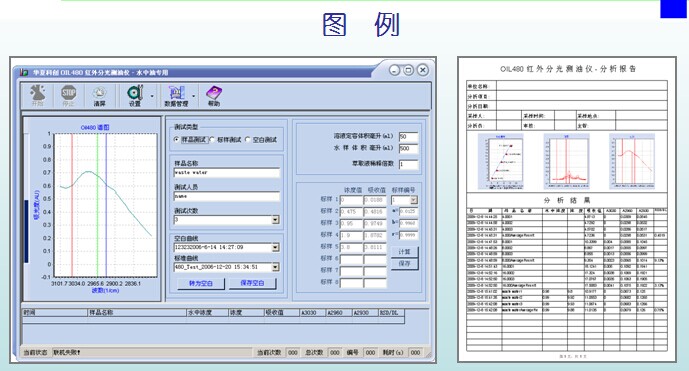Select the 空白测试 radio button
Viewport: 689px width, 371px height.
pyautogui.click(x=248, y=140)
